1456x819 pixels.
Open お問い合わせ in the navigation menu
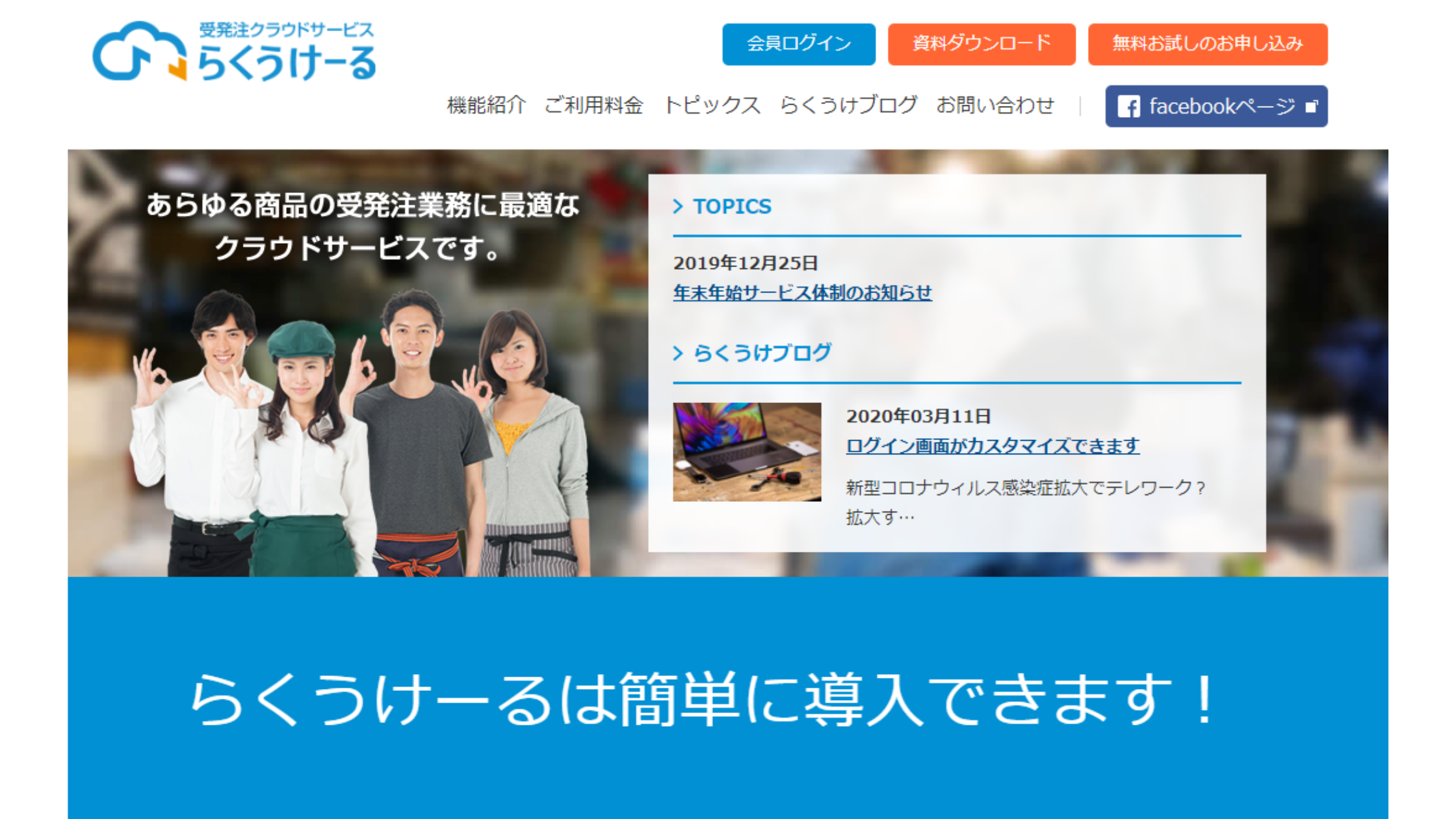click(995, 105)
